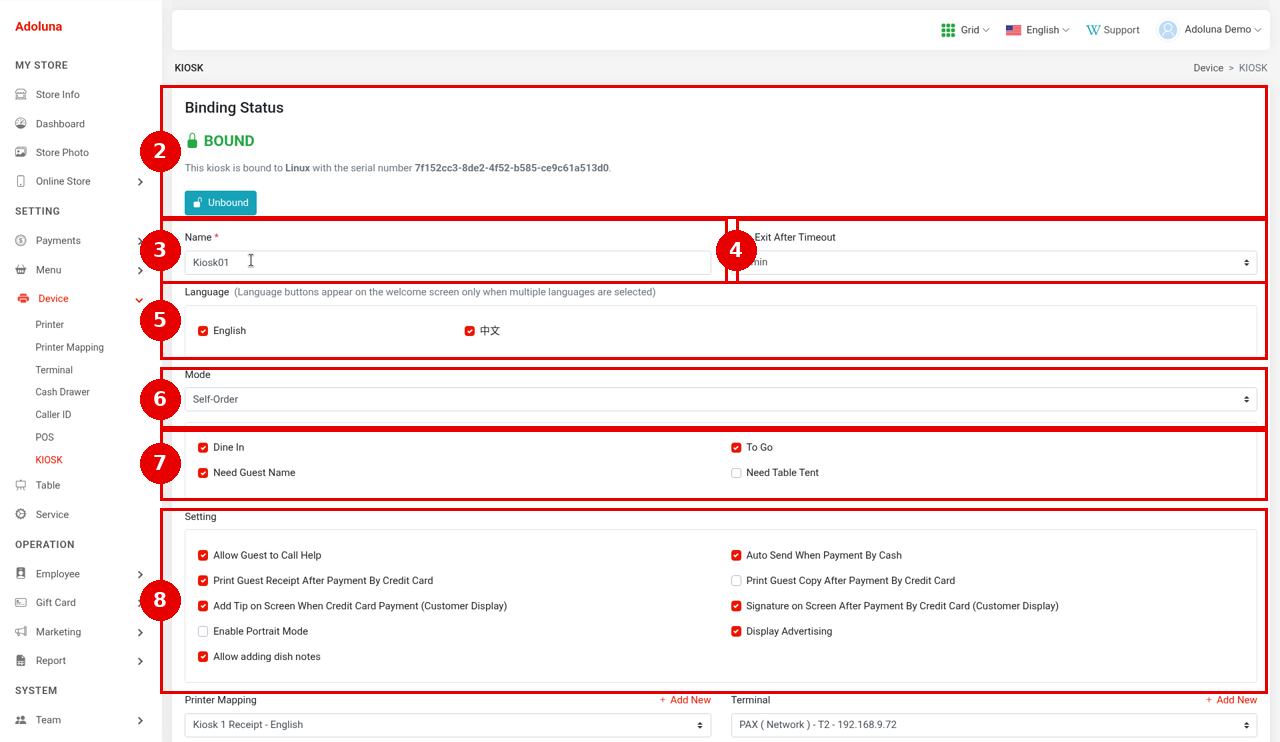The image size is (1280, 742).
Task: Open the Mode dropdown showing Self-Order
Action: (721, 400)
